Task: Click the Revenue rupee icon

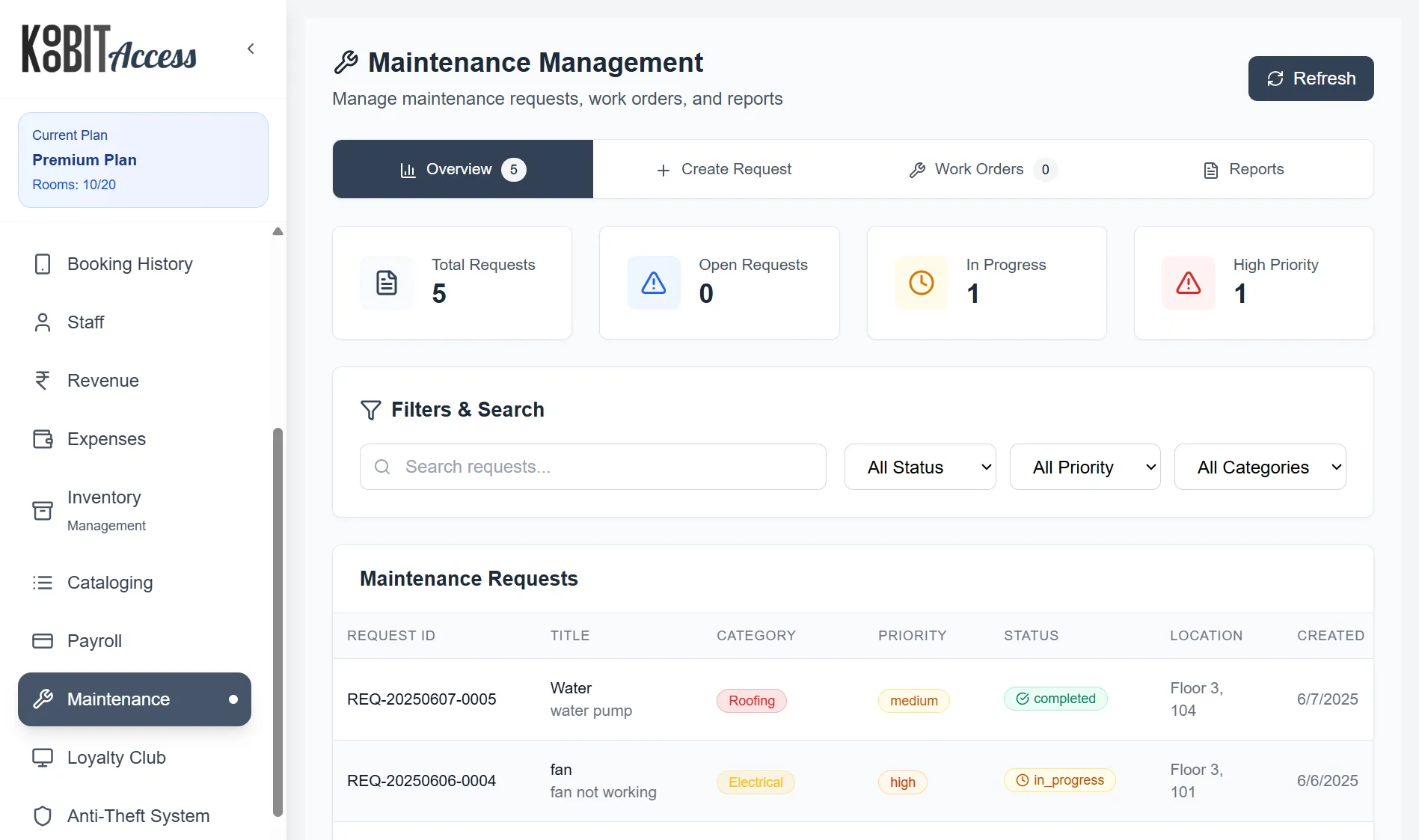Action: tap(42, 380)
